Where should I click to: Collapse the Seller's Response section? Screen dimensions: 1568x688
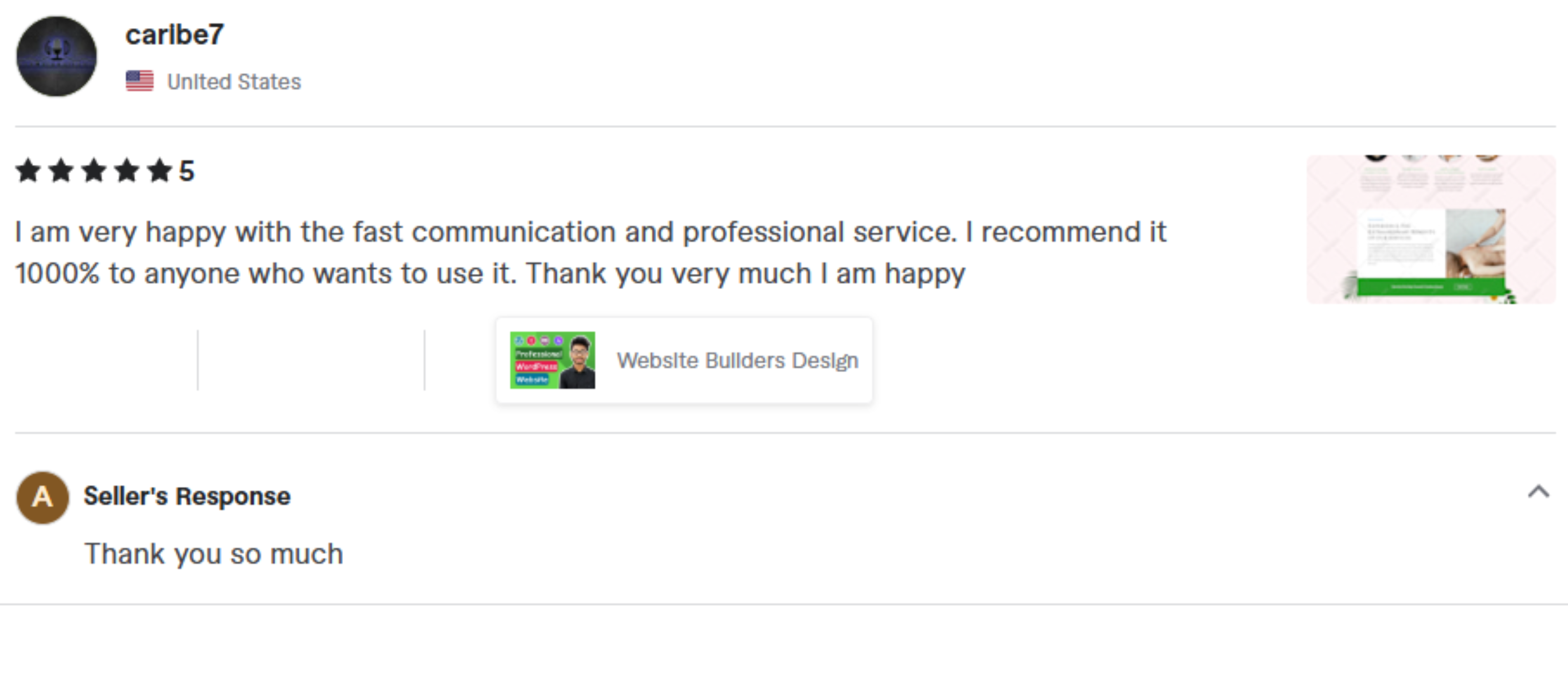point(1538,492)
